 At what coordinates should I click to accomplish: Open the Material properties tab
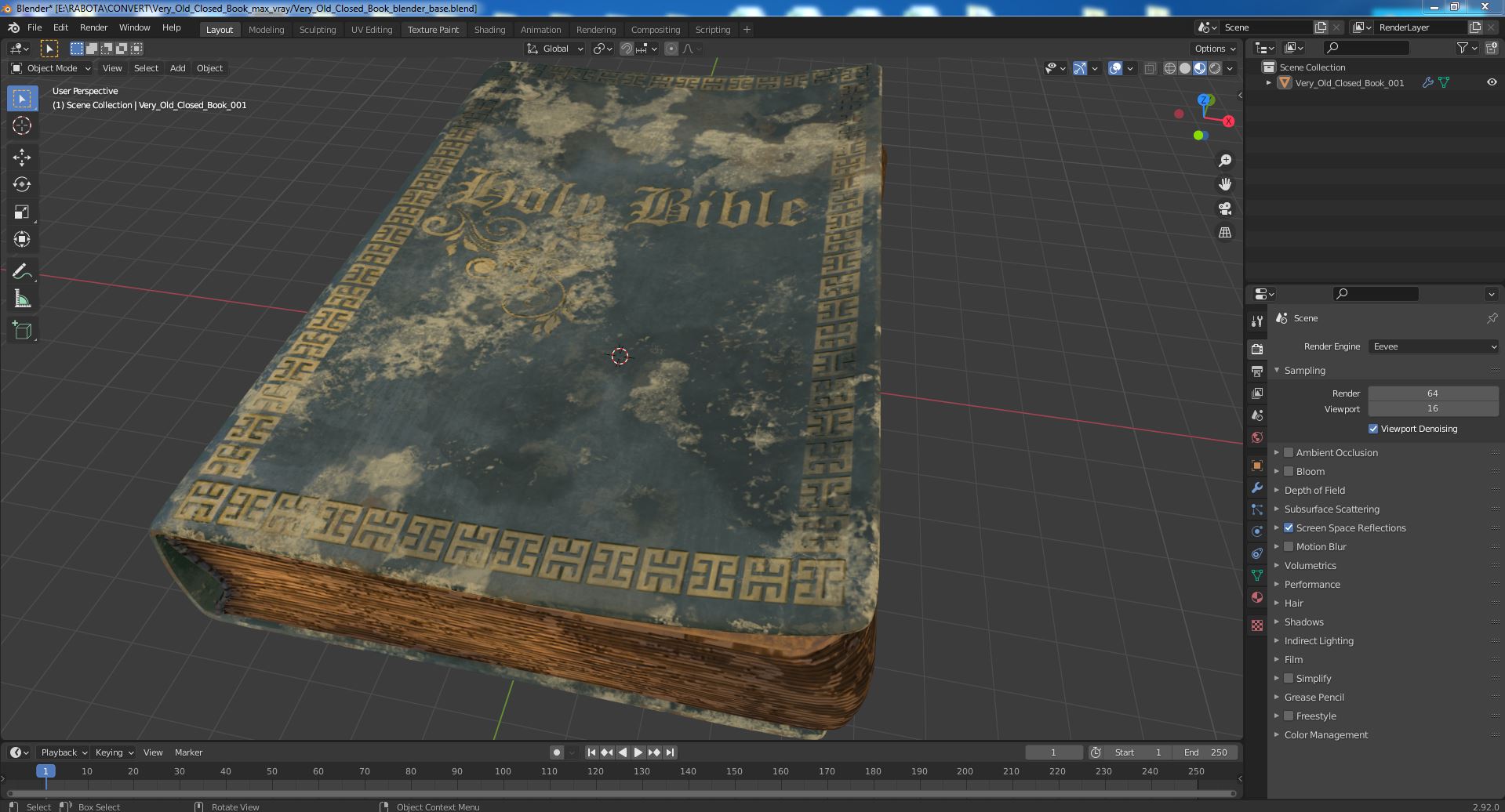coord(1257,597)
